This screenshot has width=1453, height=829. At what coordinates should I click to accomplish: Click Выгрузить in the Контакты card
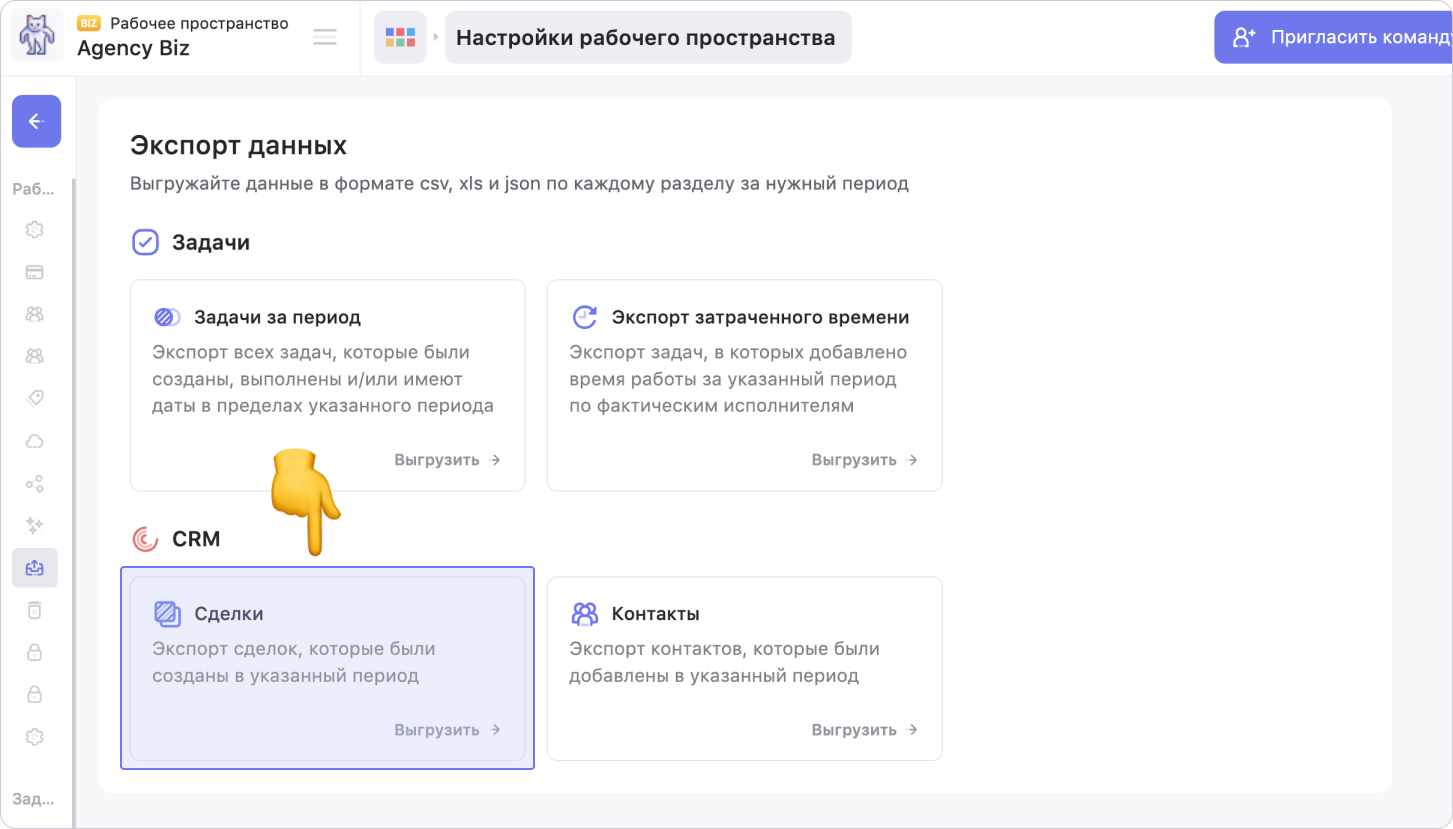point(864,730)
